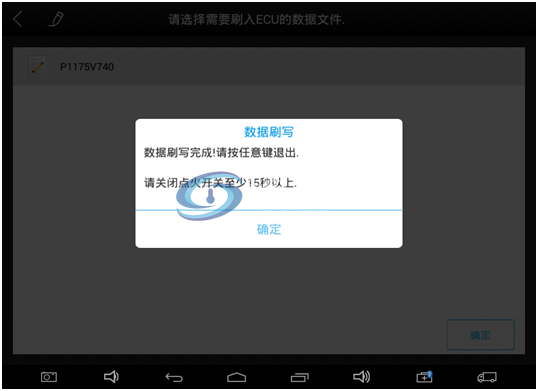Tap the back arrow in the title bar
Viewport: 538px width, 391px height.
coord(17,19)
